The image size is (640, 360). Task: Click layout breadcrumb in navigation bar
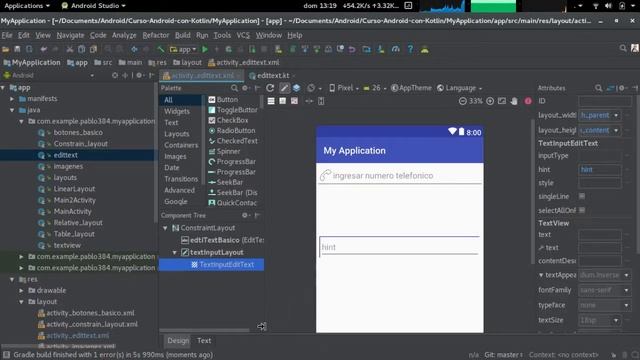tap(187, 62)
